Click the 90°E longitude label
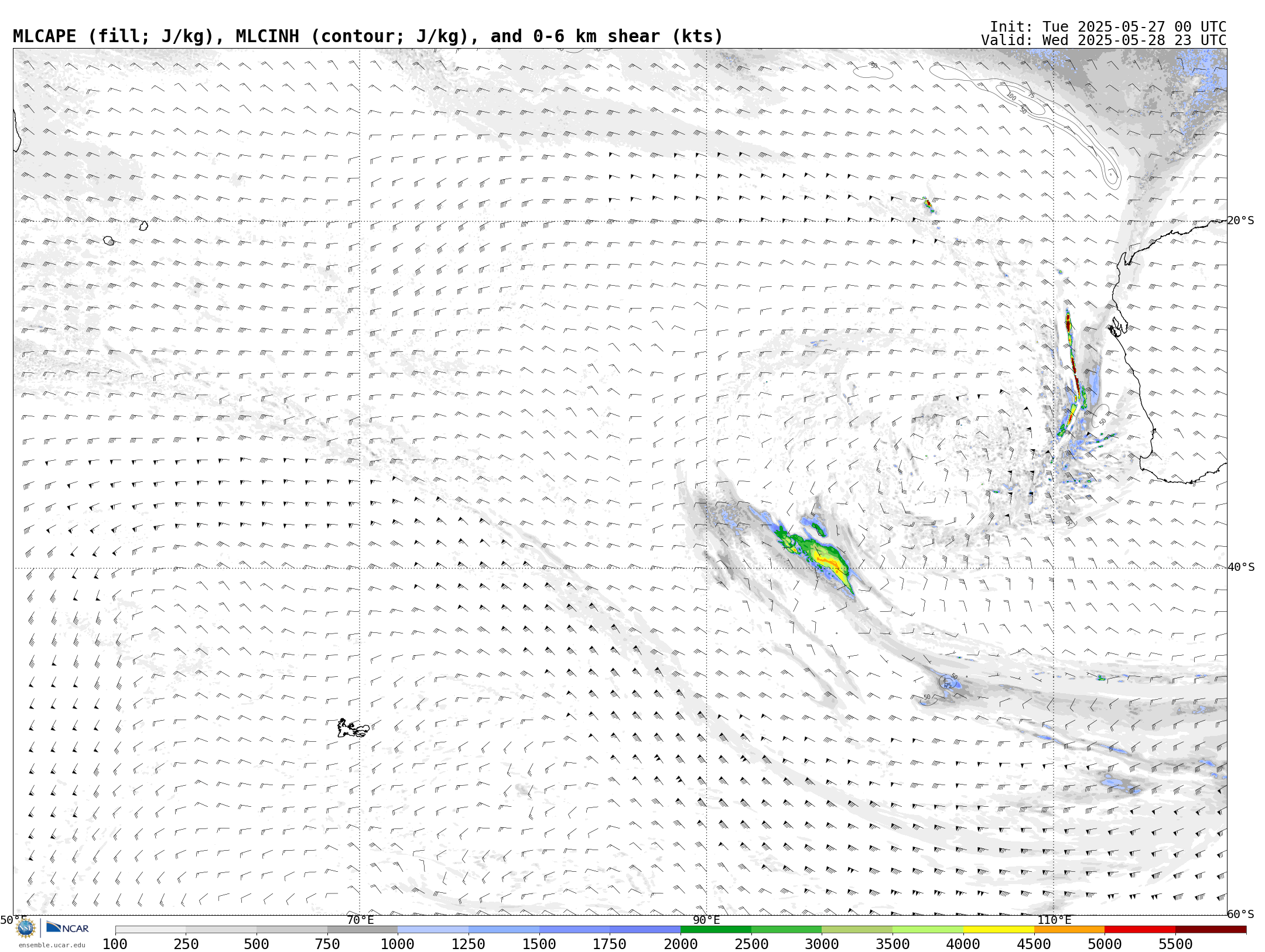 point(706,920)
